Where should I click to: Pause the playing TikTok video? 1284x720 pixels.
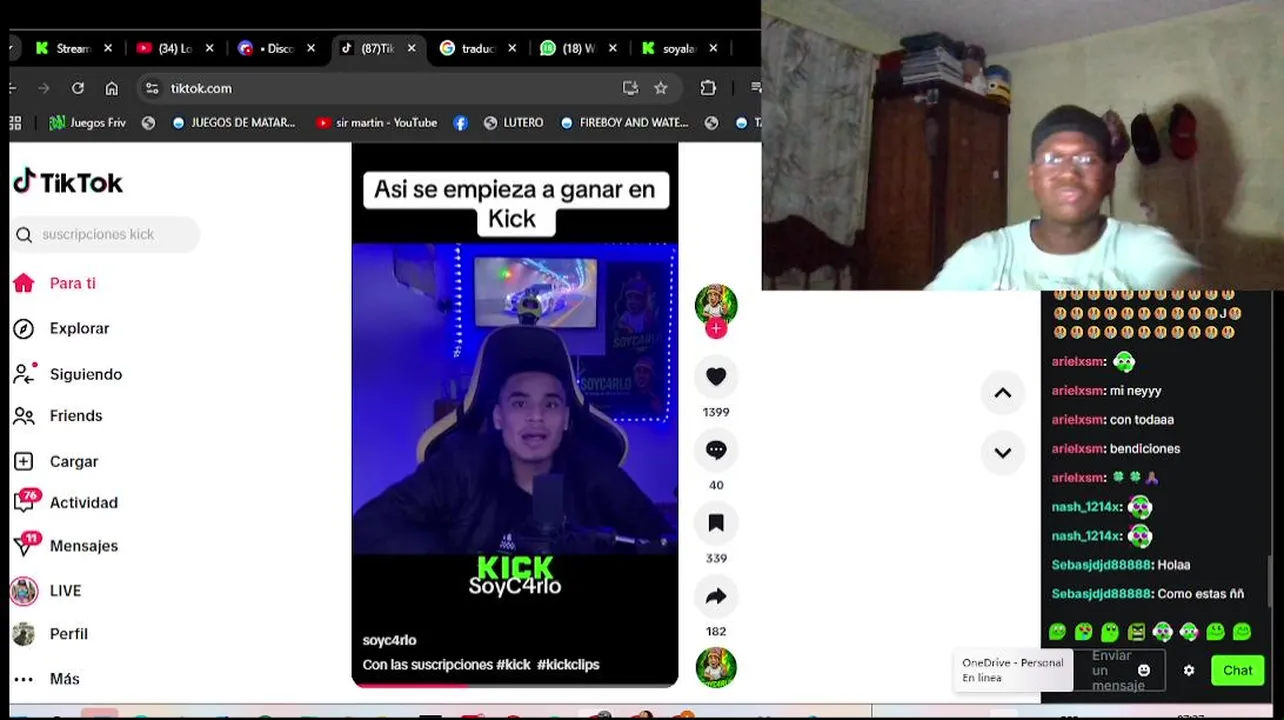tap(515, 414)
